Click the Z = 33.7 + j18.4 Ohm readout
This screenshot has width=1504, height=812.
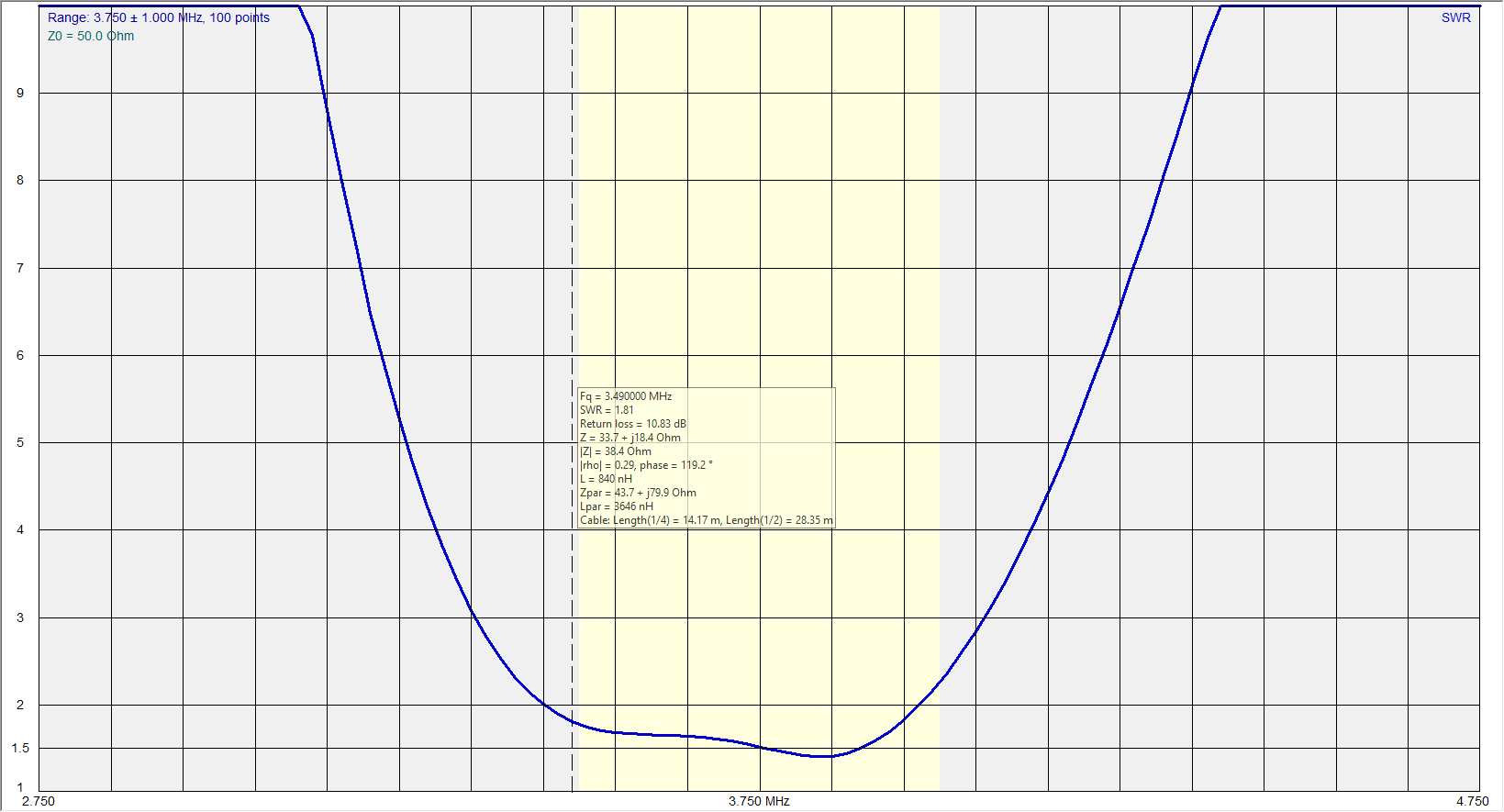630,438
